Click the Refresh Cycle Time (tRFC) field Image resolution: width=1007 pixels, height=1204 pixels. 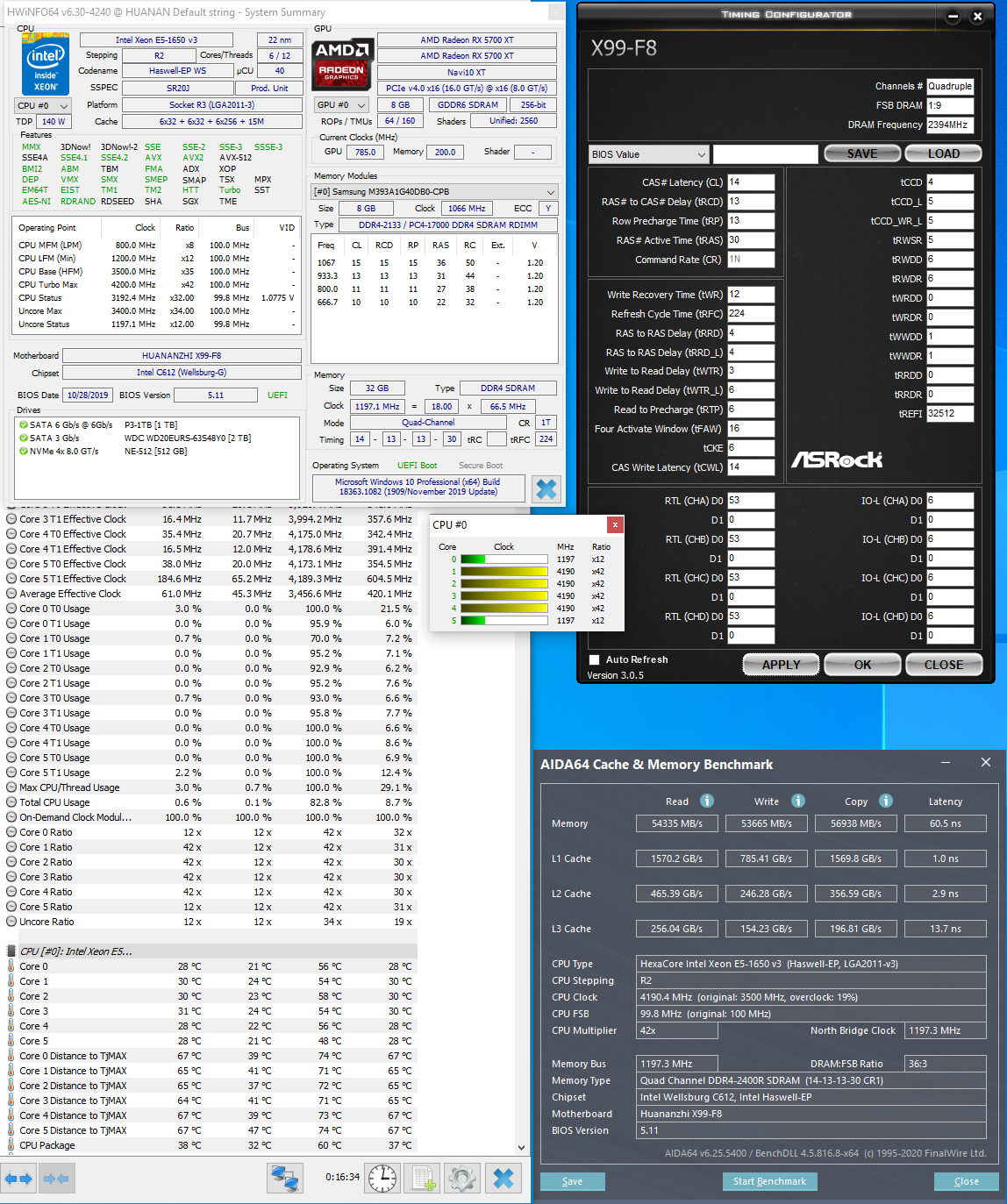coord(751,314)
